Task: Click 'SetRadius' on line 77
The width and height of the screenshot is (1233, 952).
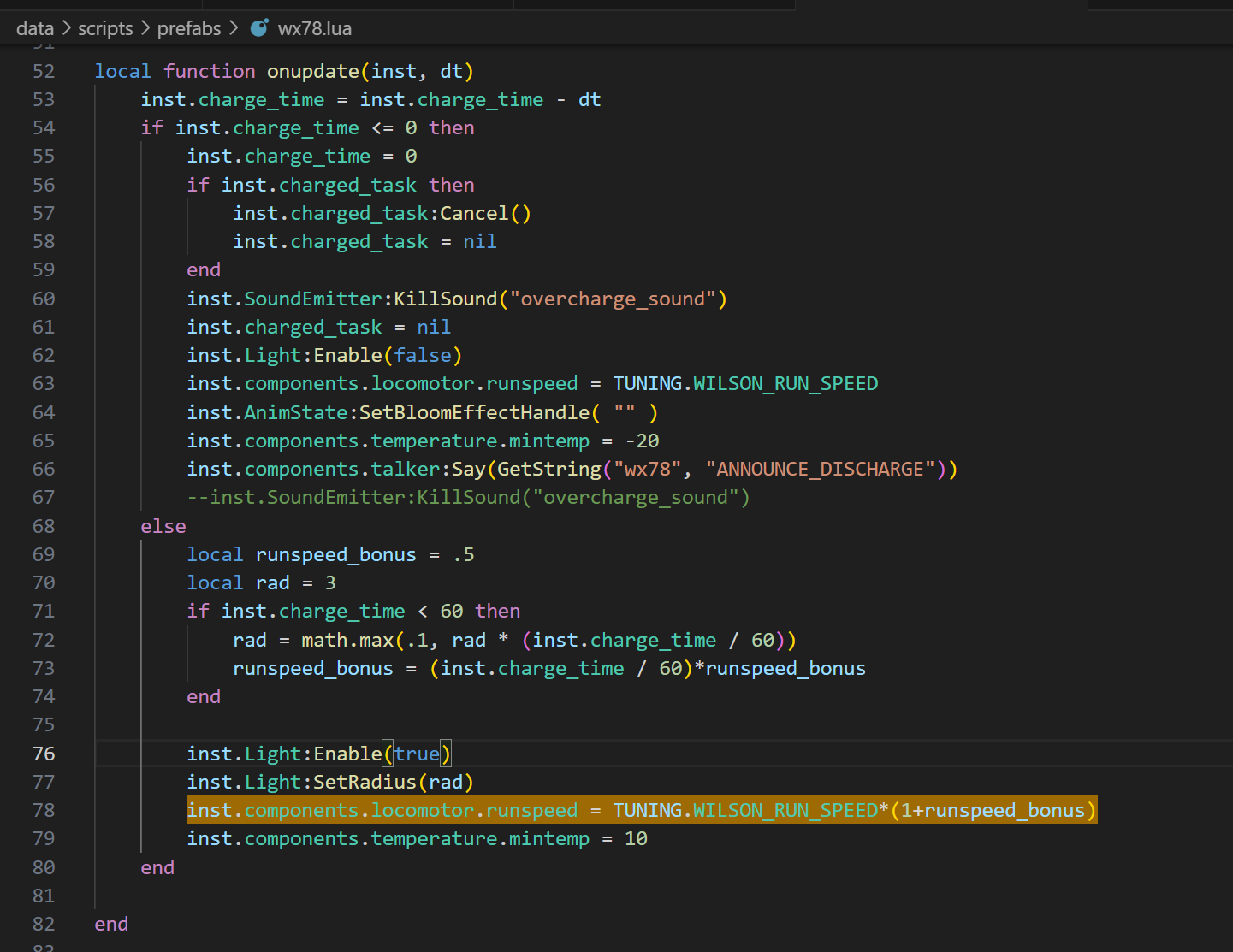Action: 365,782
